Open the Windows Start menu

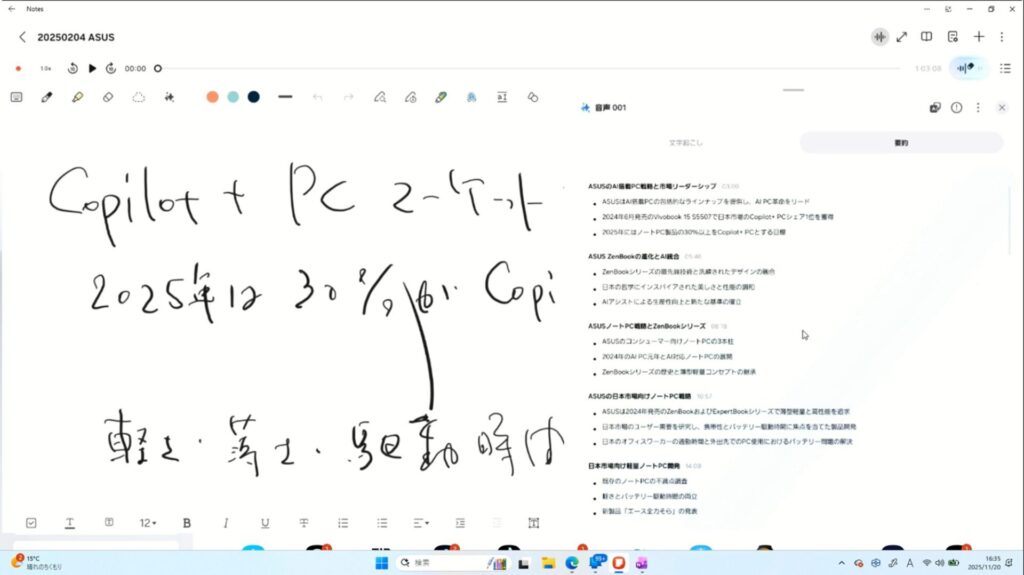(381, 563)
